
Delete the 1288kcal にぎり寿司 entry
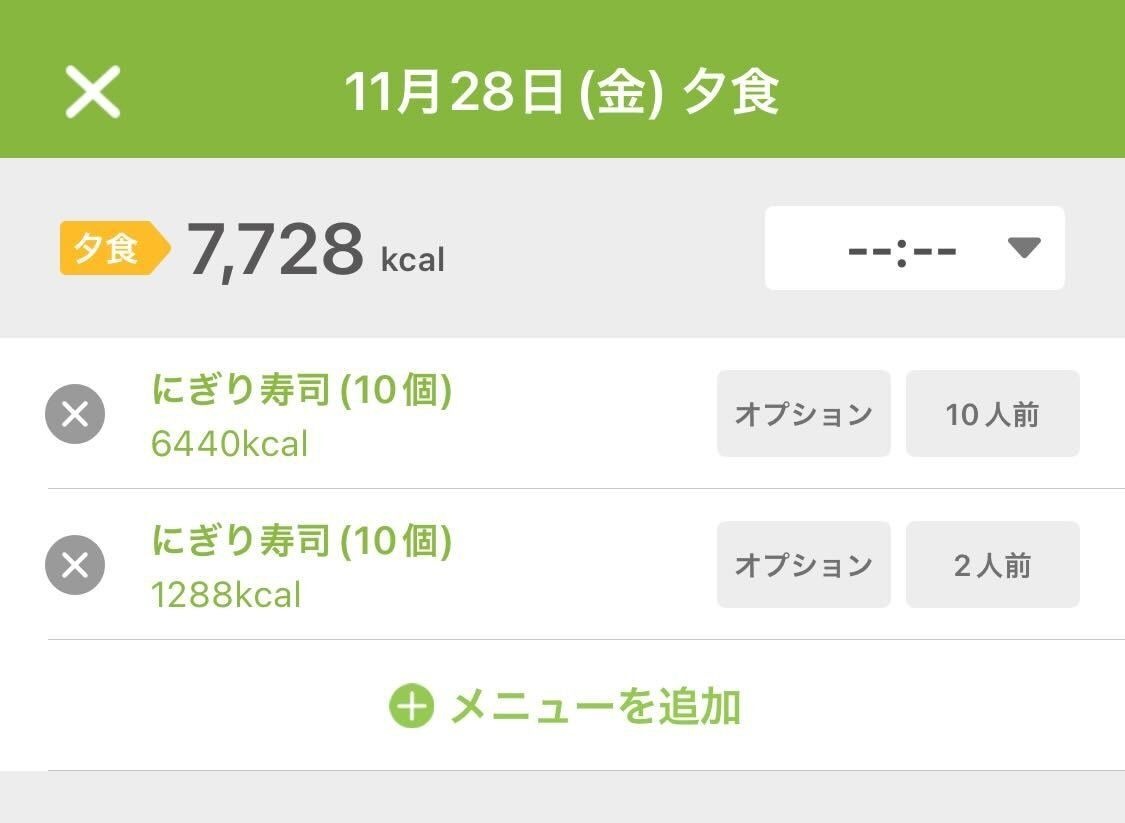75,565
